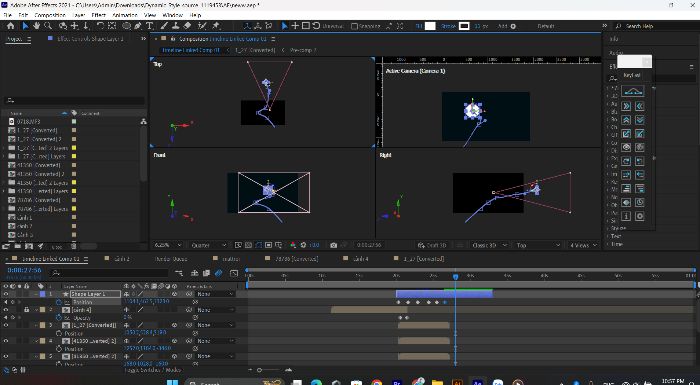Open the Quarter resolution dropdown
700x385 pixels.
(x=209, y=245)
